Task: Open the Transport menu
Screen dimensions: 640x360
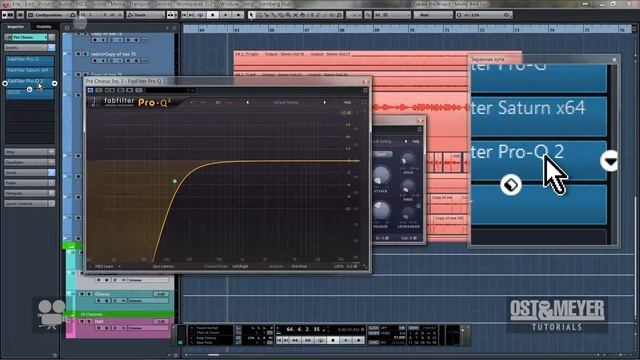Action: tap(139, 4)
